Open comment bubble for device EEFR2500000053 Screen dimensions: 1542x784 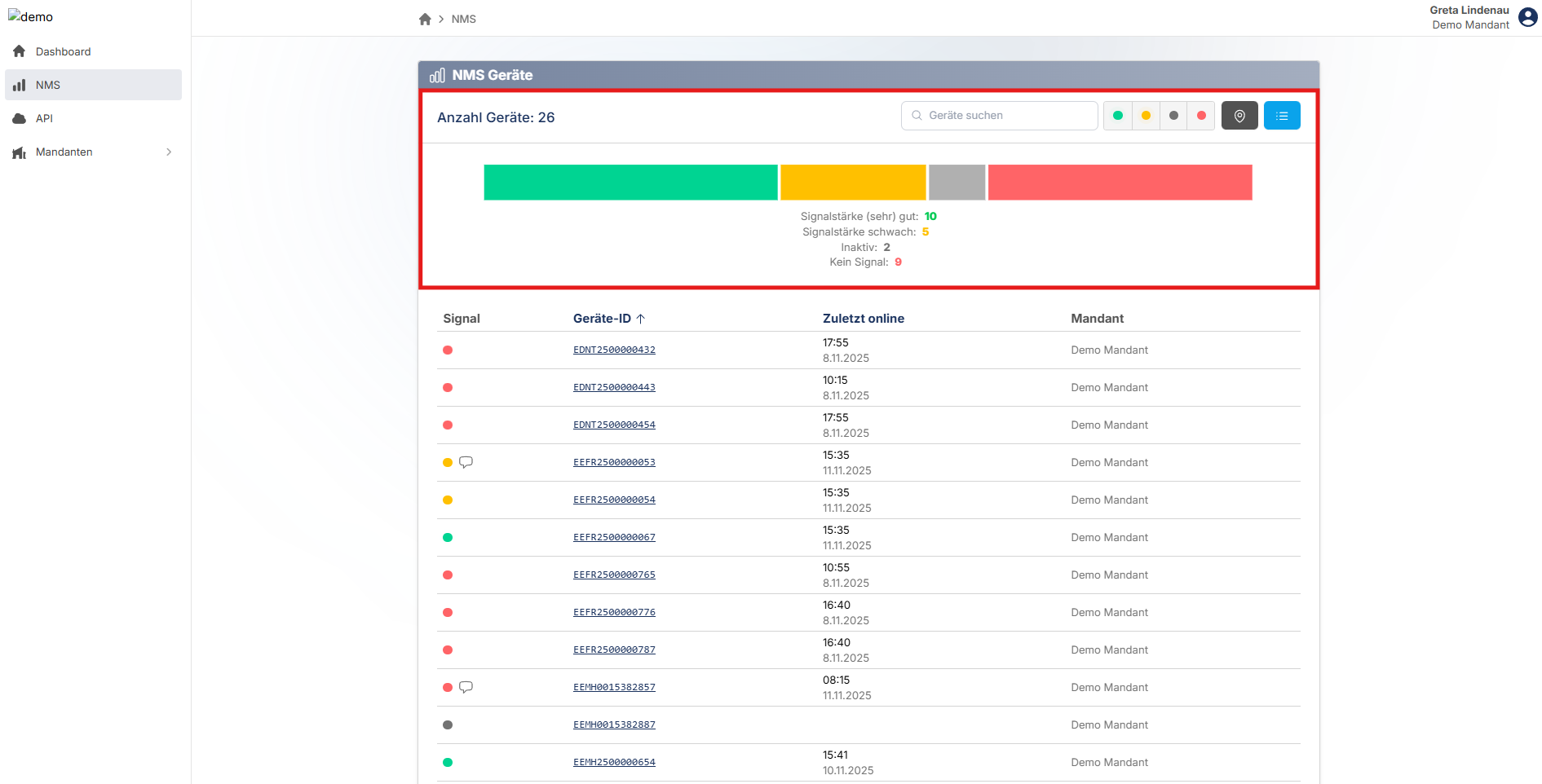coord(466,462)
